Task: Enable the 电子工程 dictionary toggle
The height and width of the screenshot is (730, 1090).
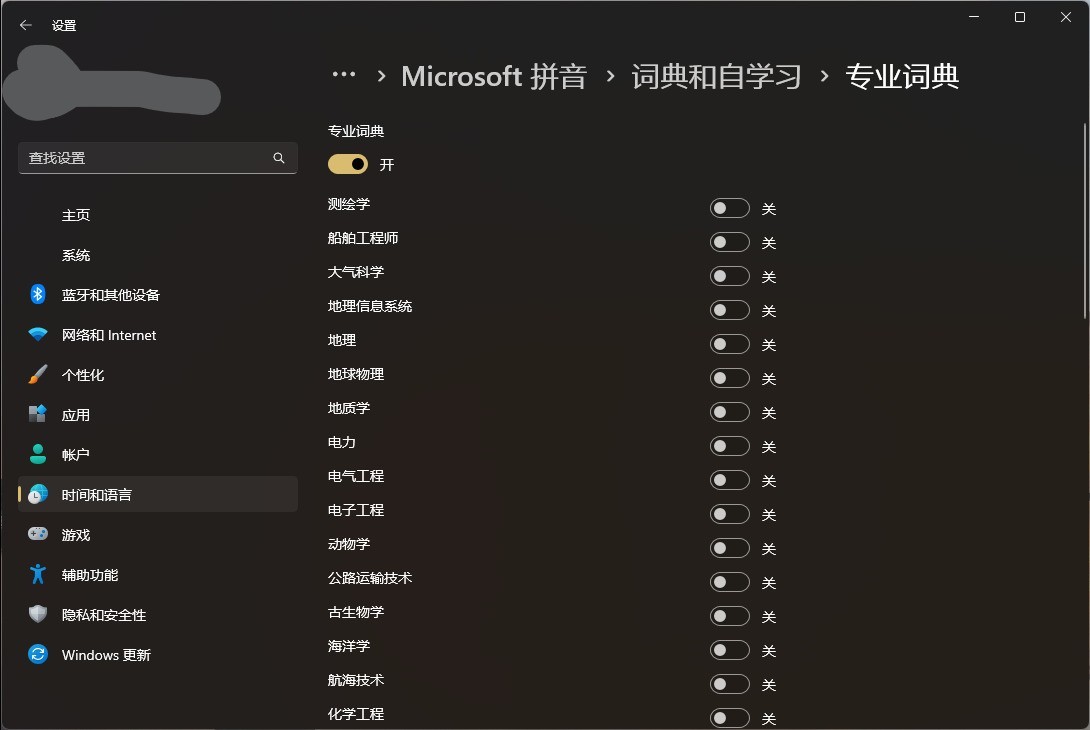Action: [x=729, y=514]
